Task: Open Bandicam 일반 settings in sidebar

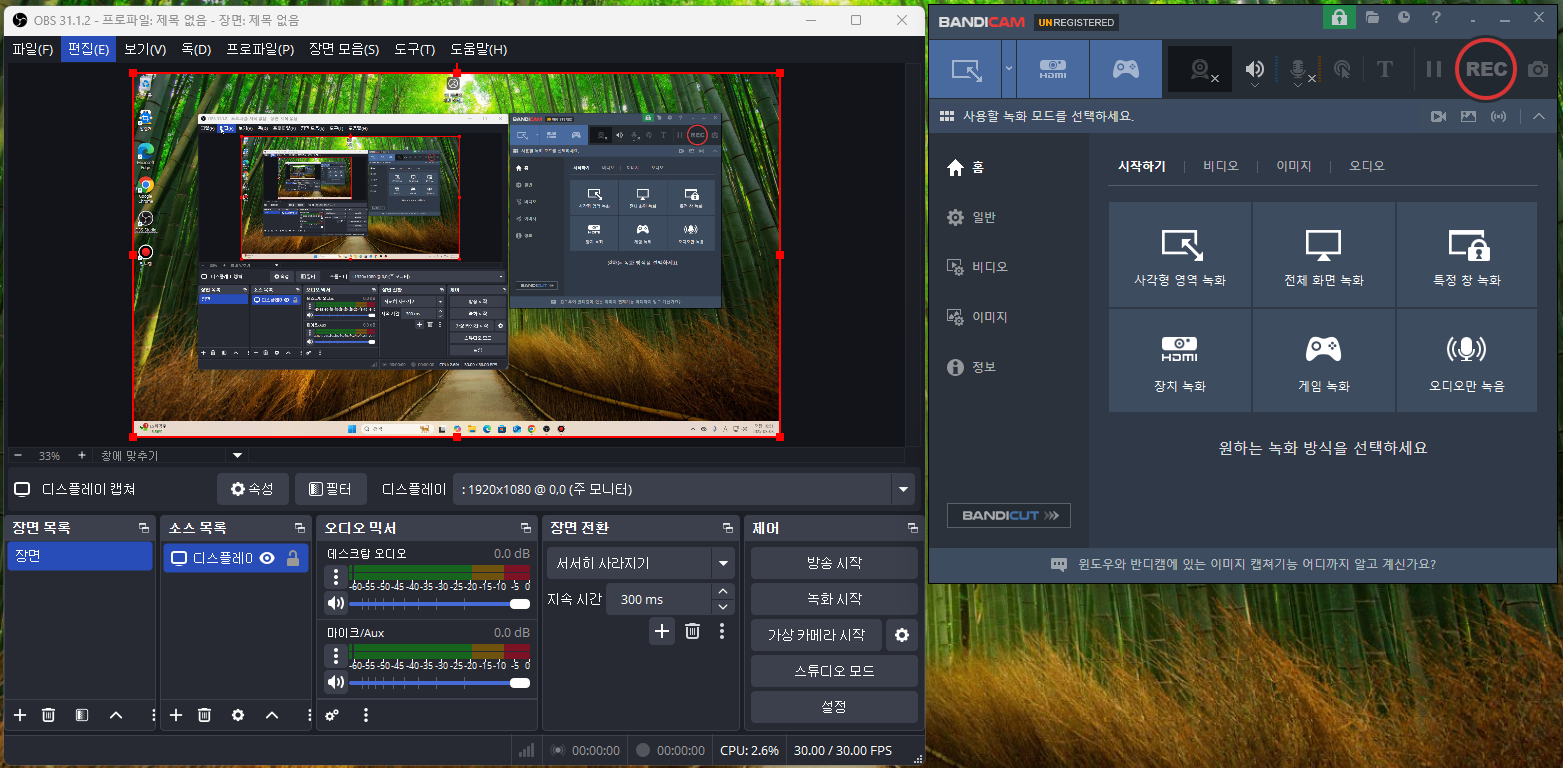Action: tap(972, 217)
